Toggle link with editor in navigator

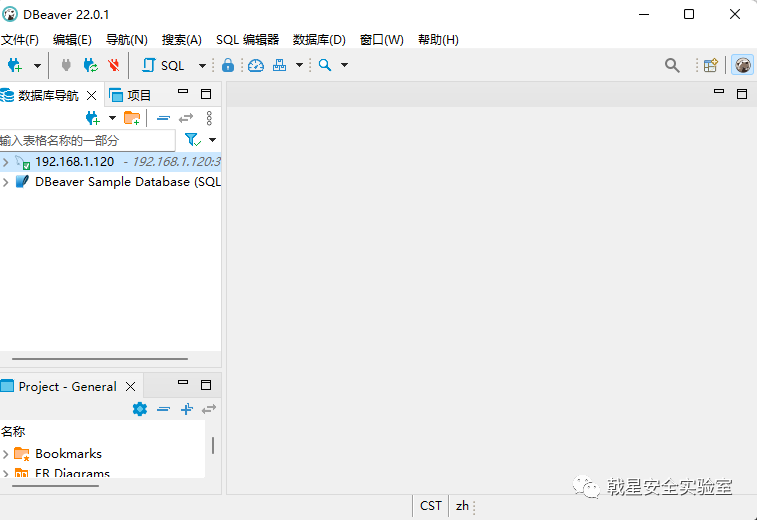186,118
